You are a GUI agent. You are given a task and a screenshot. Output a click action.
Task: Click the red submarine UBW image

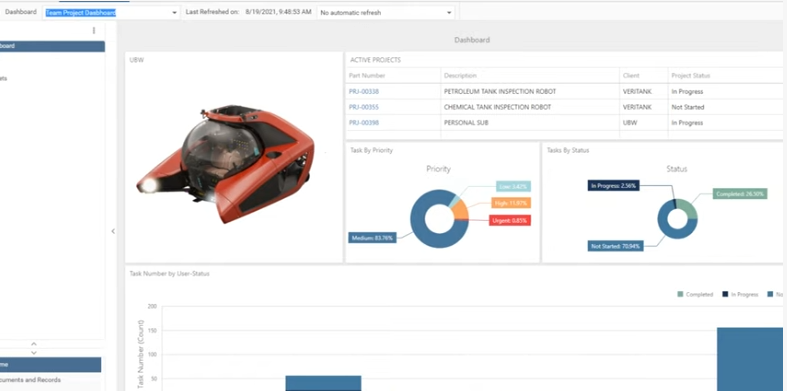click(225, 164)
